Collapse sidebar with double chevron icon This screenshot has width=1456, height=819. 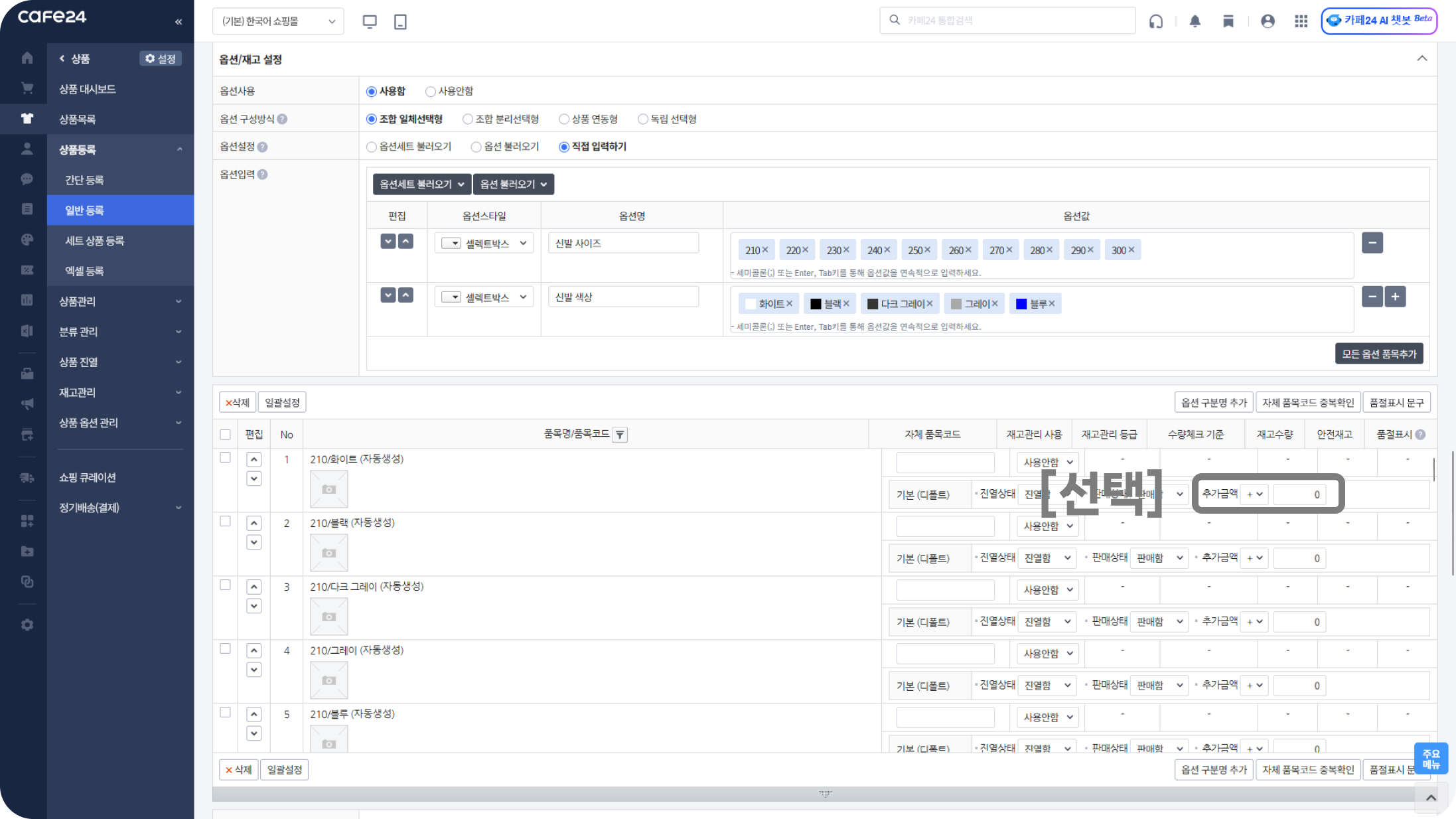(x=179, y=21)
